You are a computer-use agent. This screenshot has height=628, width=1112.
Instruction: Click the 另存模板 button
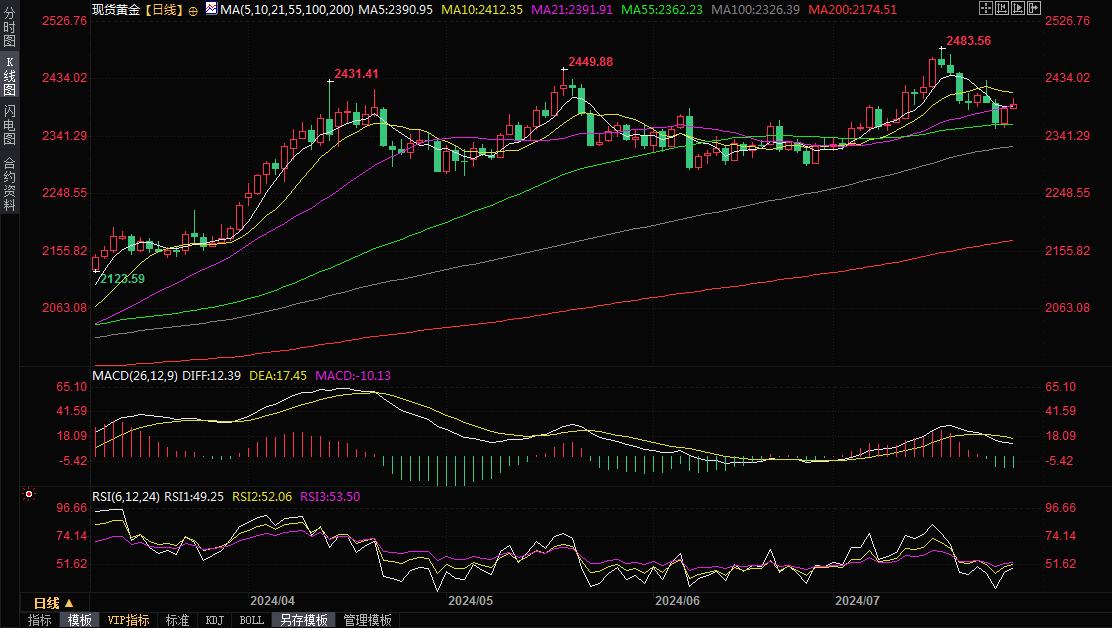[304, 620]
